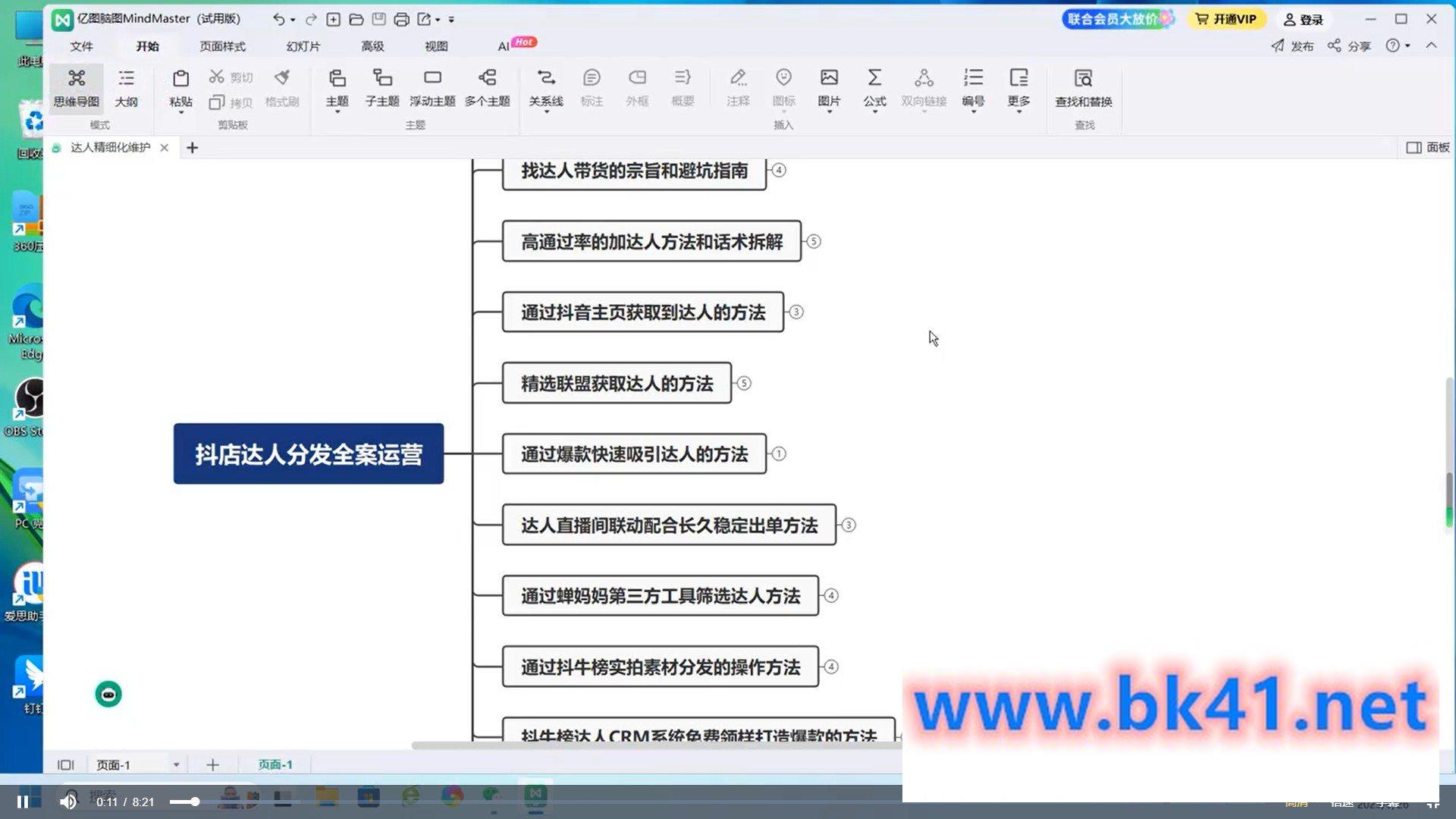Add a summary (概要)
Screen dimensions: 1456x819
point(682,88)
